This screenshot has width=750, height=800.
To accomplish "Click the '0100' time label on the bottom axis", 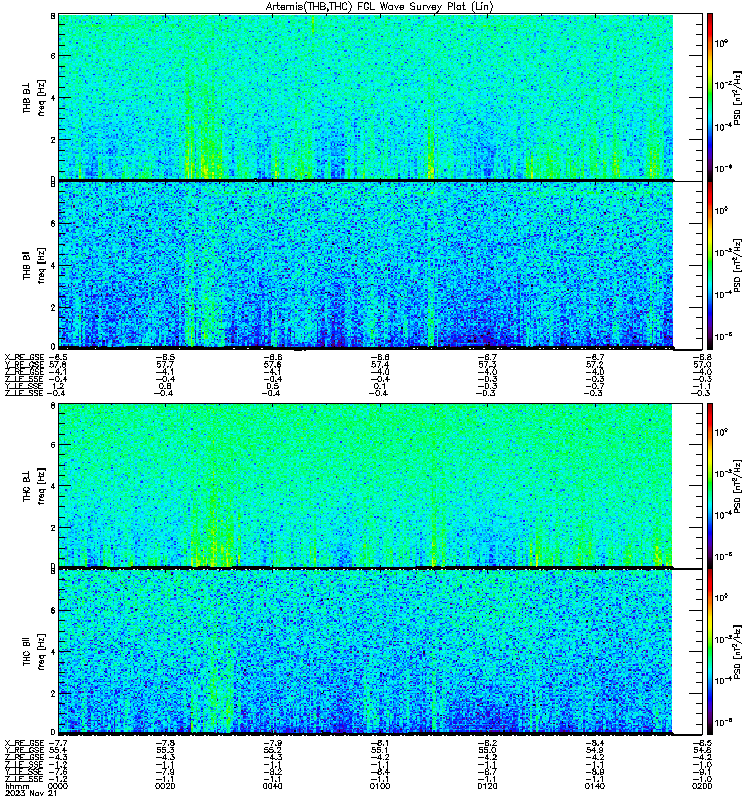I will coord(380,786).
